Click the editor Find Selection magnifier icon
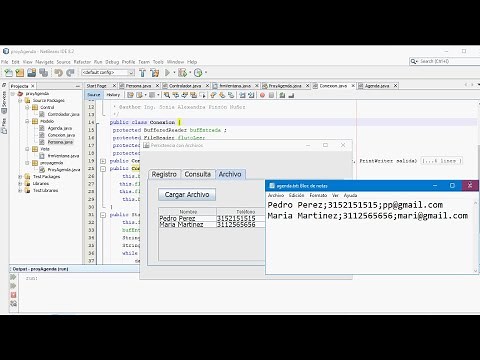Viewport: 480px width, 360px height. tap(167, 95)
